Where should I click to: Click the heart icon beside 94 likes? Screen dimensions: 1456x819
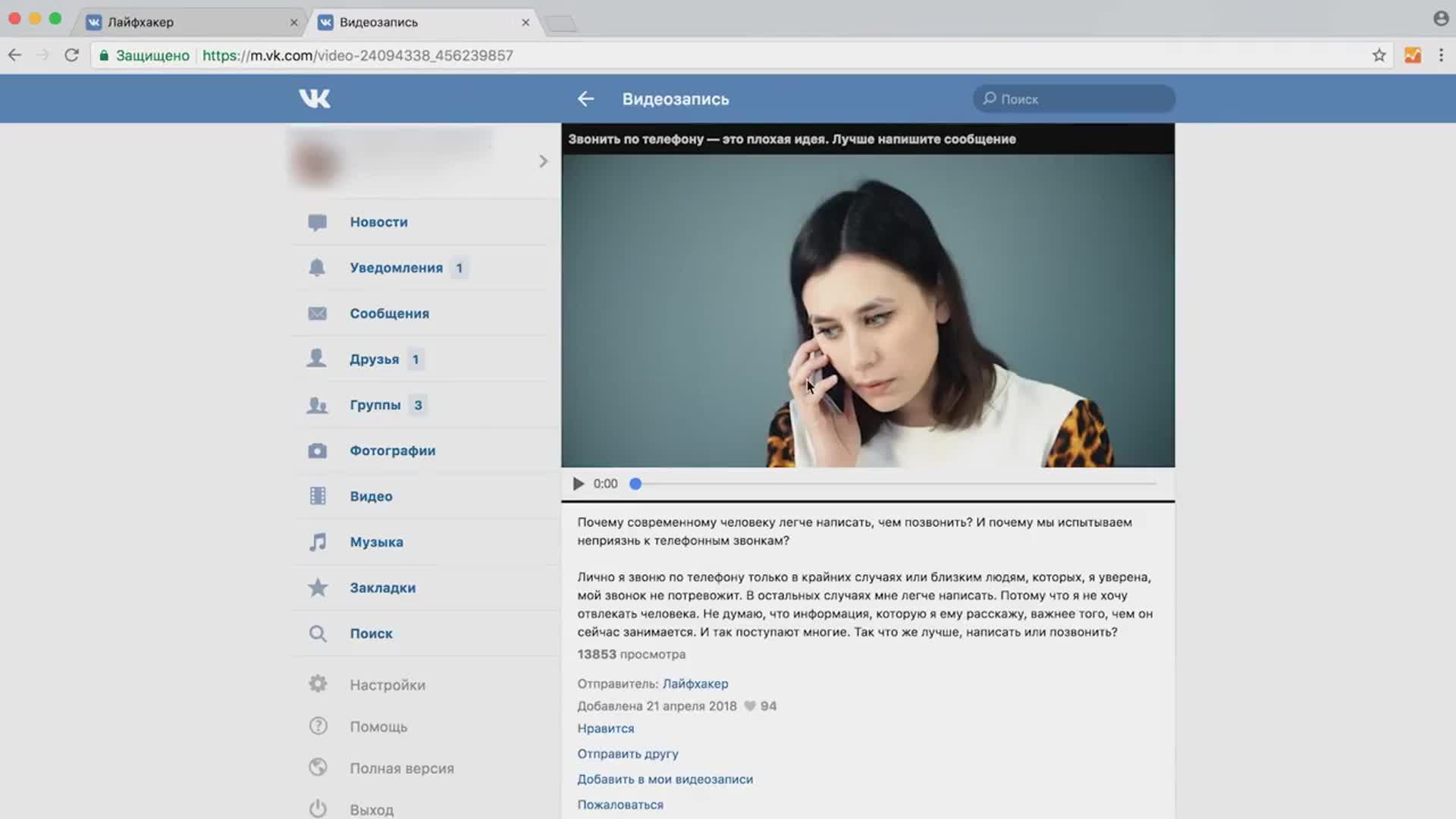749,706
